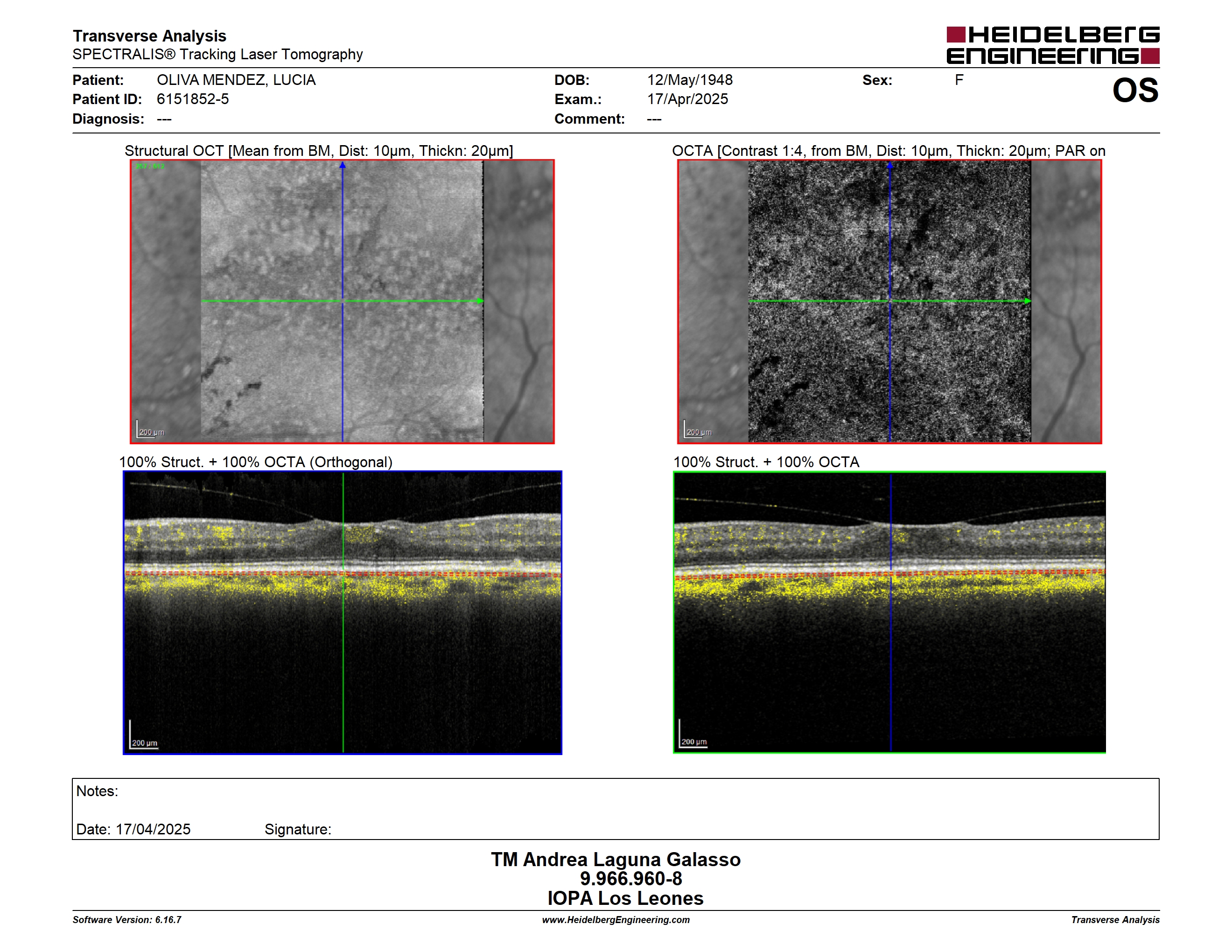This screenshot has height=952, width=1232.
Task: Select patient ID '6151852-5'
Action: [x=193, y=99]
